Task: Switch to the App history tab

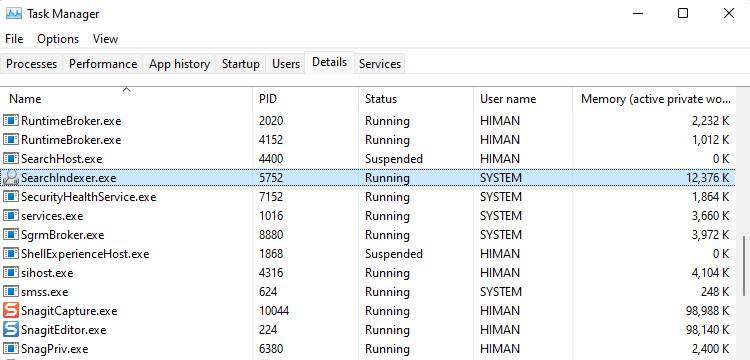Action: 179,64
